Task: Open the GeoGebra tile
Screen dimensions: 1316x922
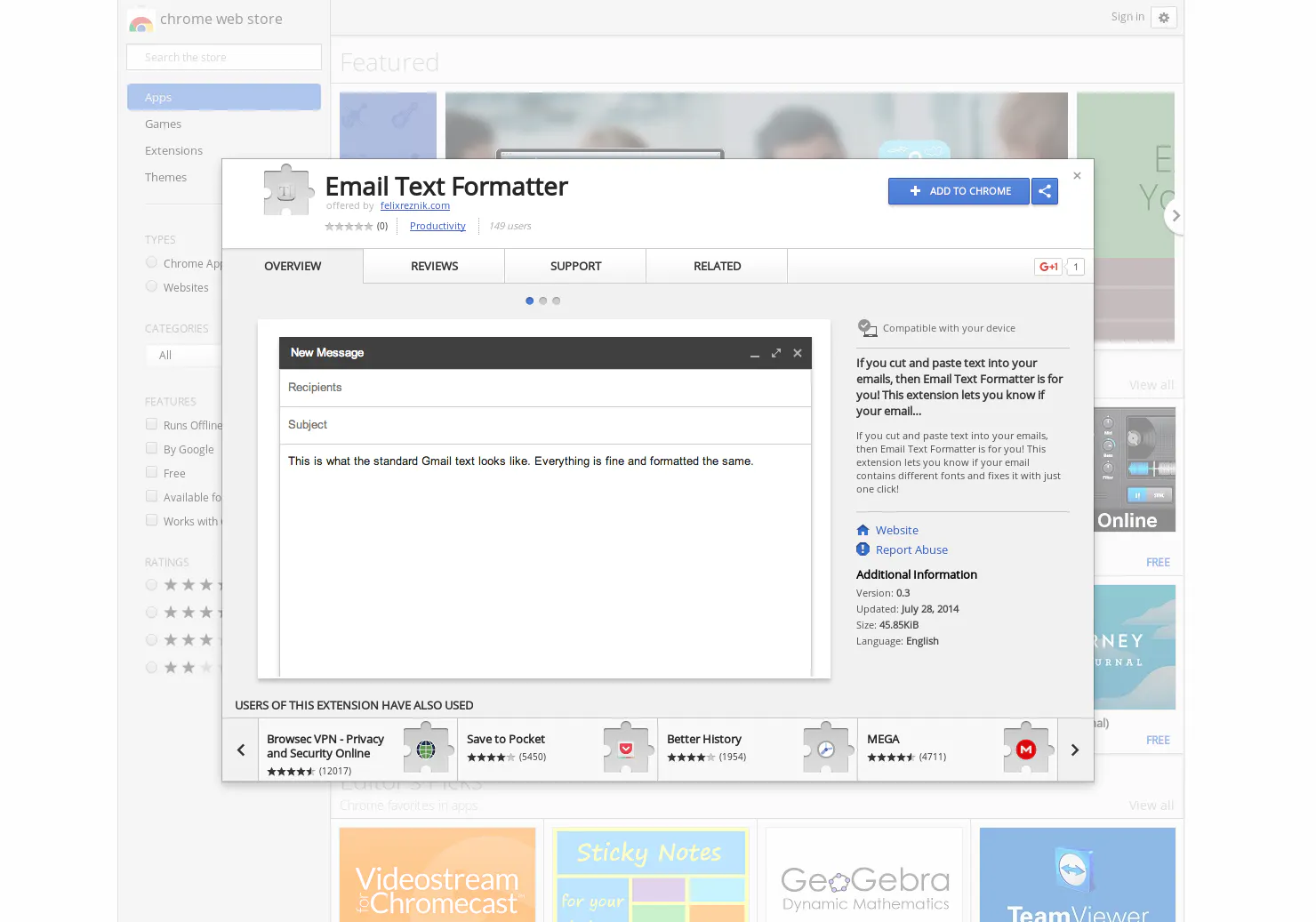Action: pyautogui.click(x=864, y=875)
